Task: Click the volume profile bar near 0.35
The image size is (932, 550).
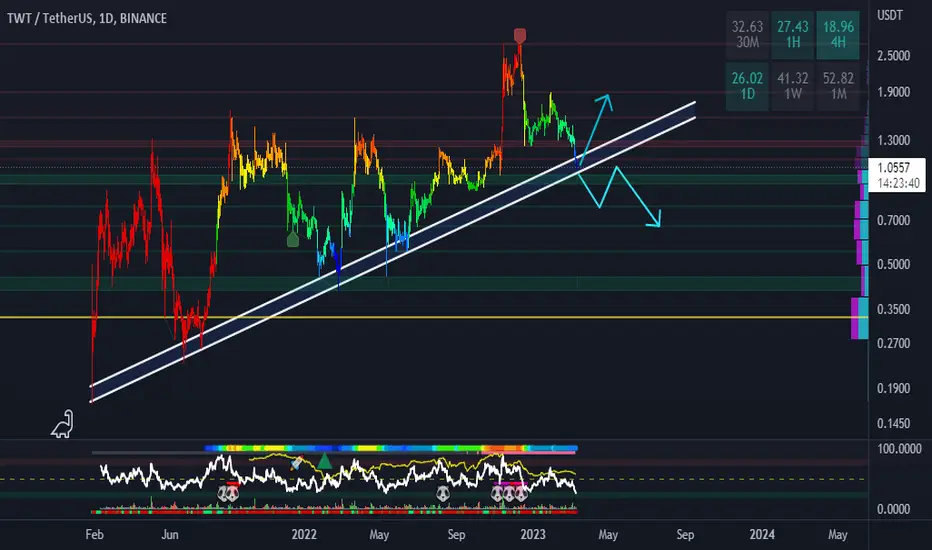Action: (x=859, y=318)
